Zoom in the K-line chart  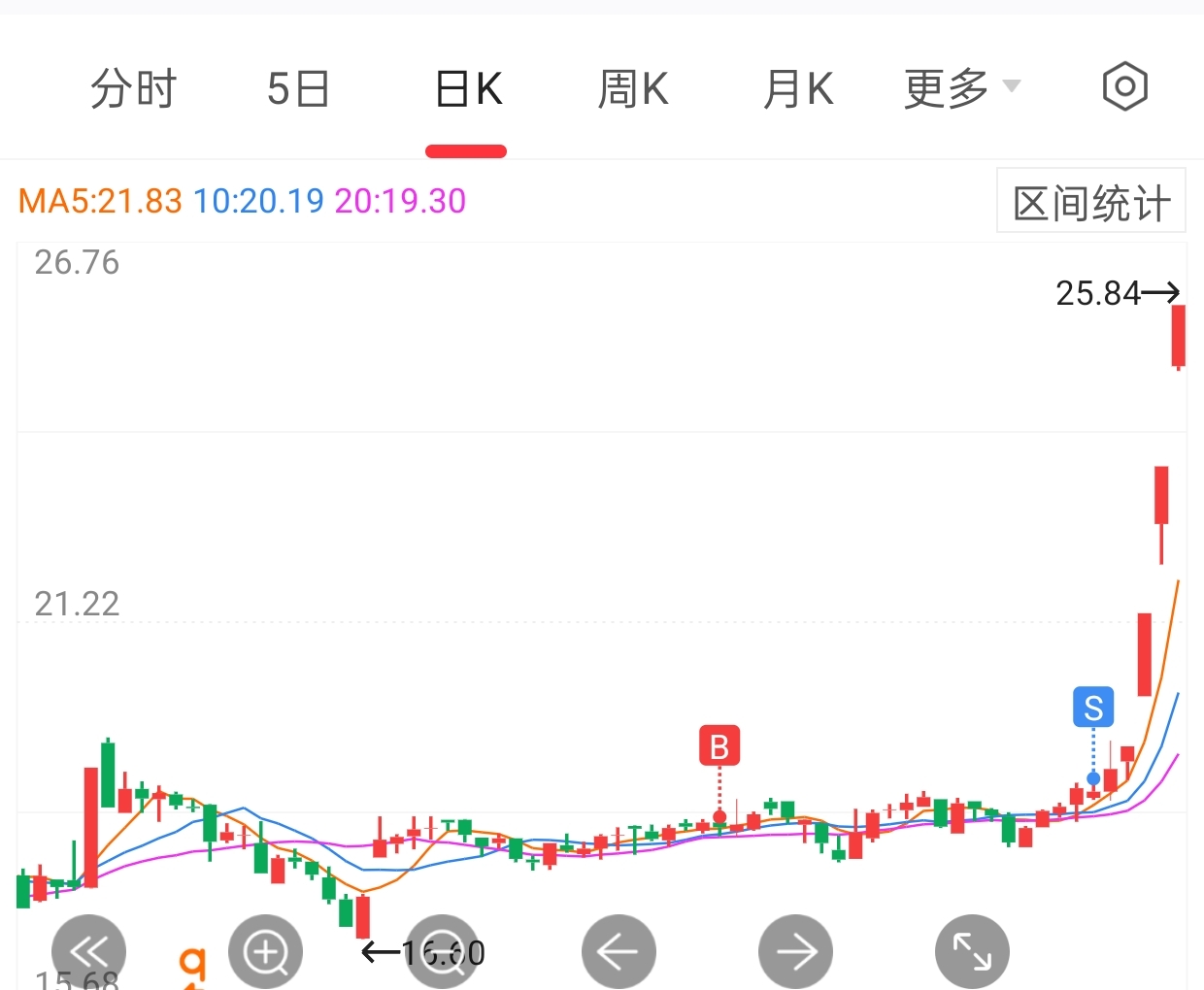(266, 952)
